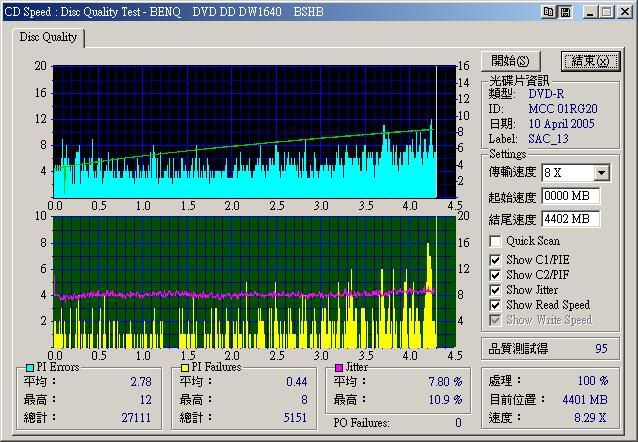This screenshot has width=638, height=442.
Task: Toggle Show Read Speed checkbox
Action: tap(495, 305)
